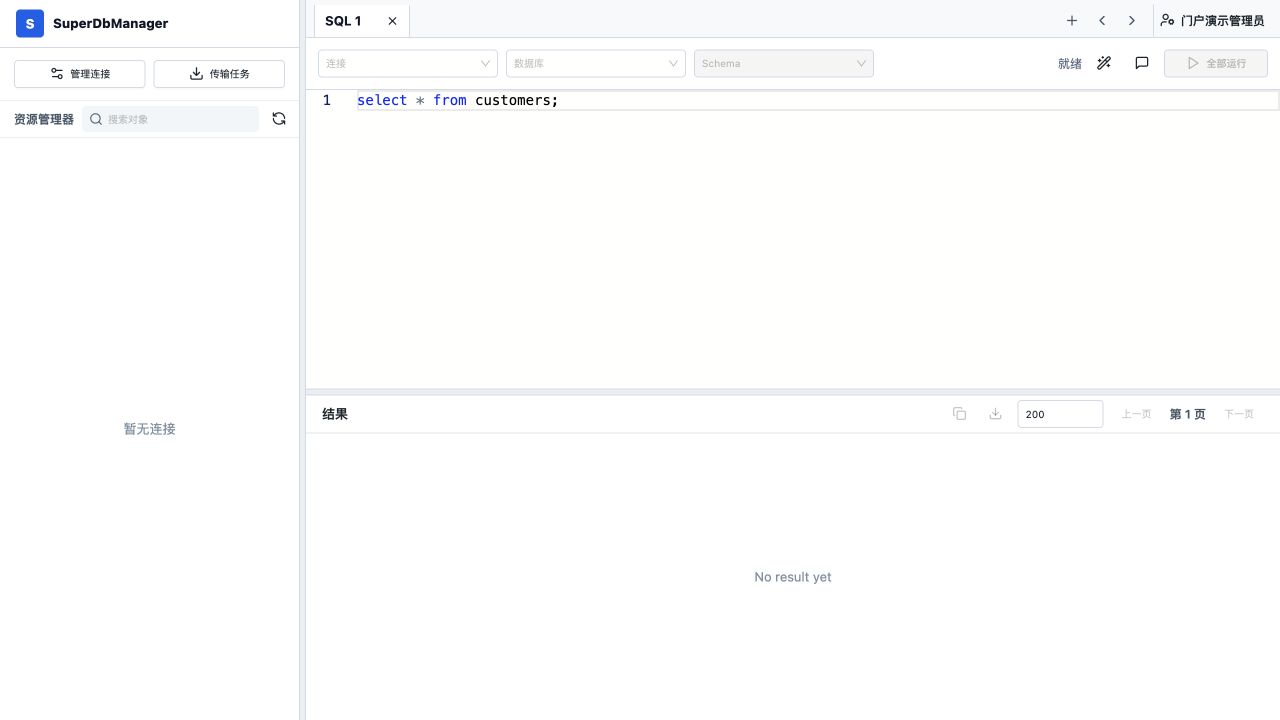Go to previous tab with left chevron
Viewport: 1280px width, 720px height.
click(x=1102, y=20)
